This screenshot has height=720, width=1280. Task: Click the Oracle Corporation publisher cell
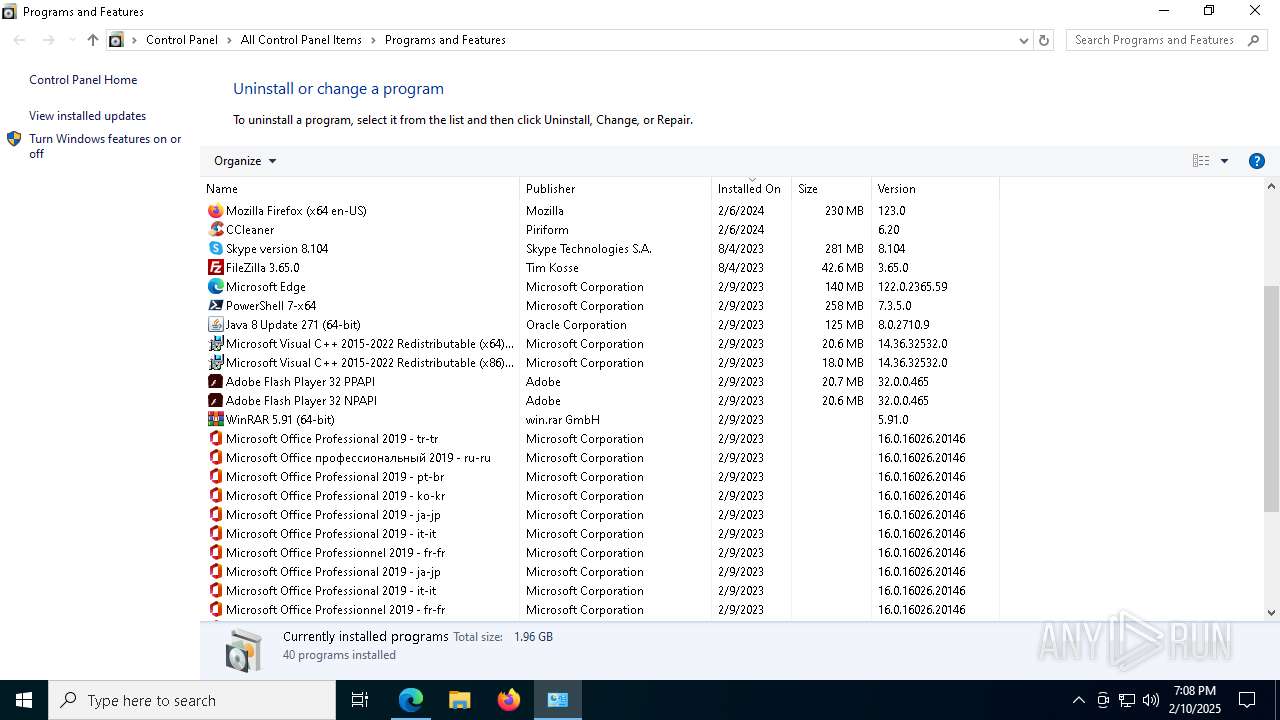[576, 325]
